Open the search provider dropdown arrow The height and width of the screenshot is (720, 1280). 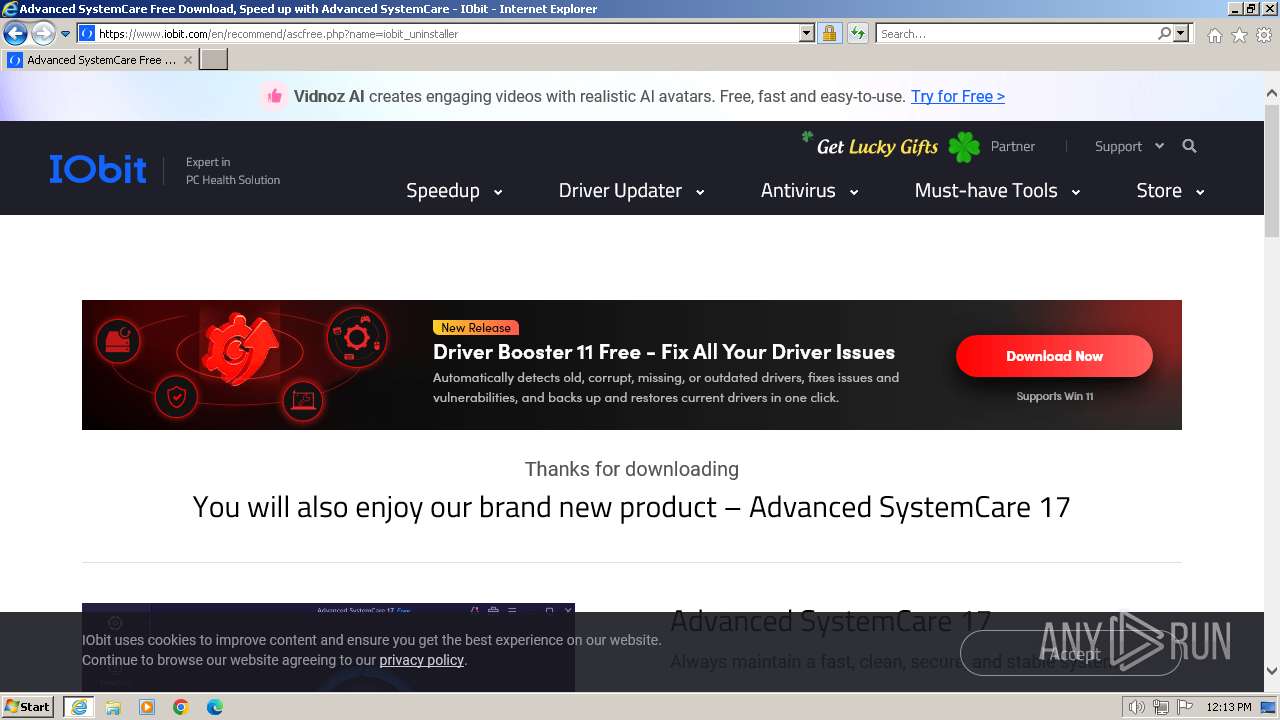tap(1181, 33)
